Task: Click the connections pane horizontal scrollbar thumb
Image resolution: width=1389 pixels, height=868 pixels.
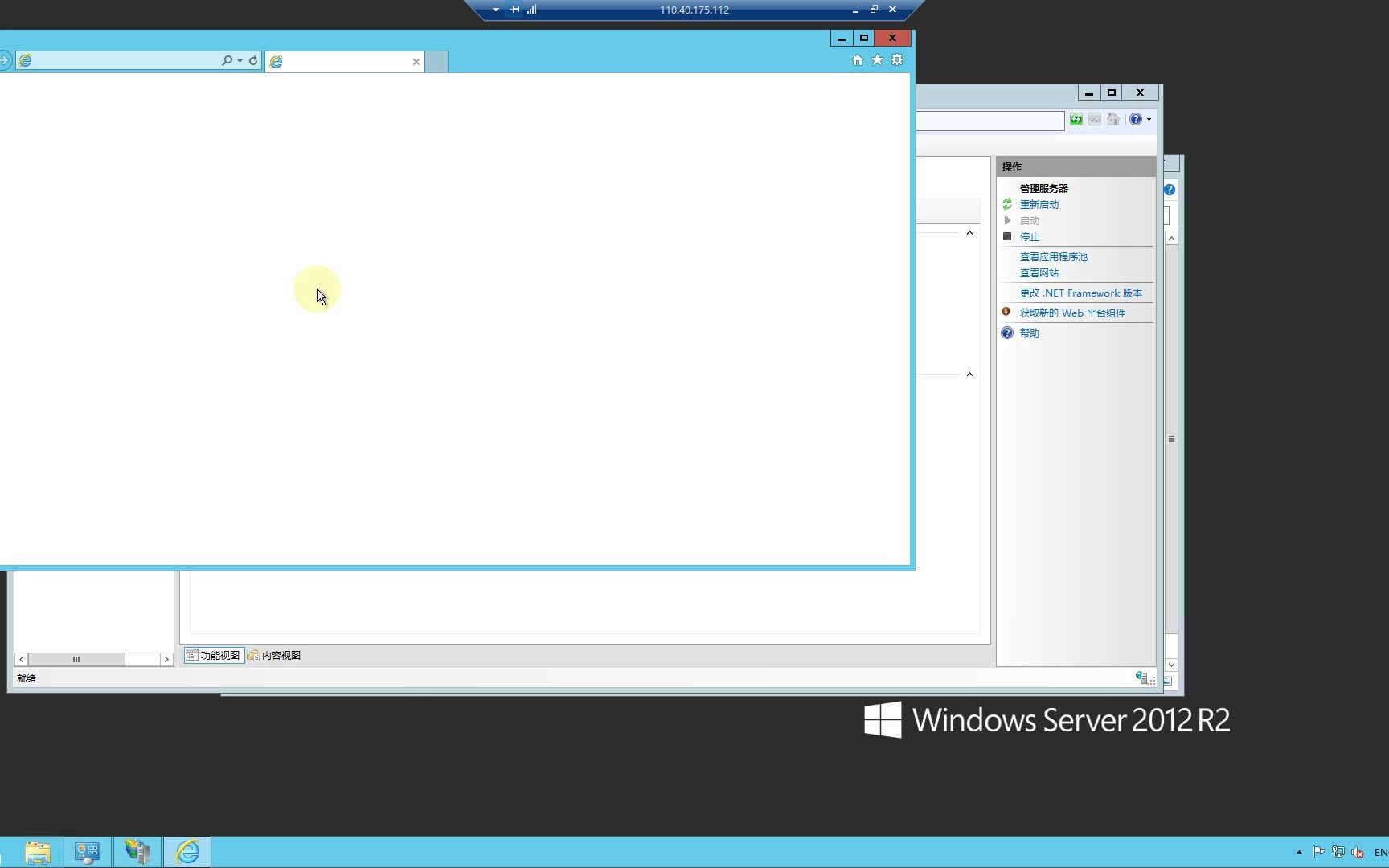Action: tap(76, 659)
